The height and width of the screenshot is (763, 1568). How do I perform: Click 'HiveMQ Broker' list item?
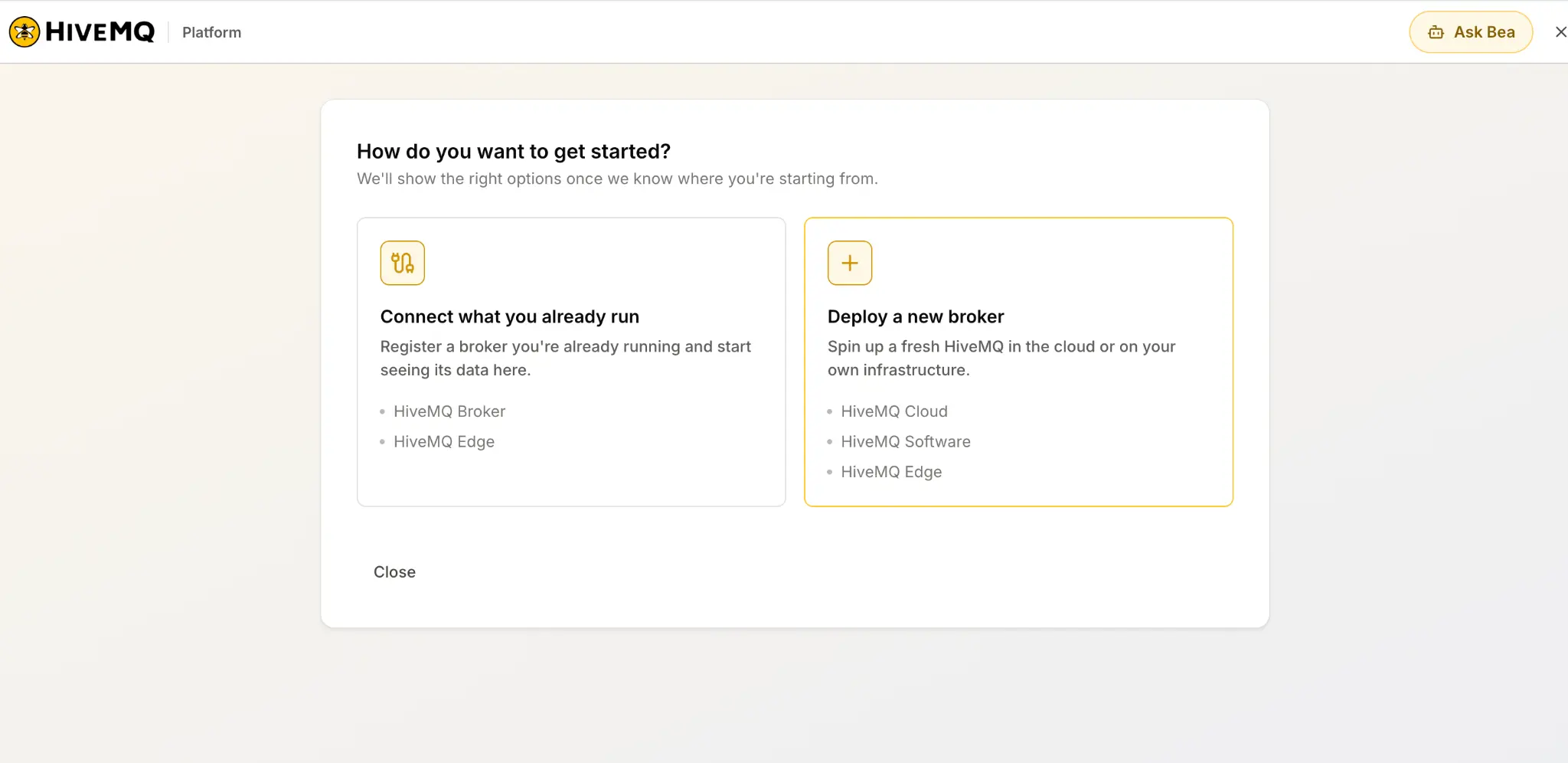click(449, 411)
